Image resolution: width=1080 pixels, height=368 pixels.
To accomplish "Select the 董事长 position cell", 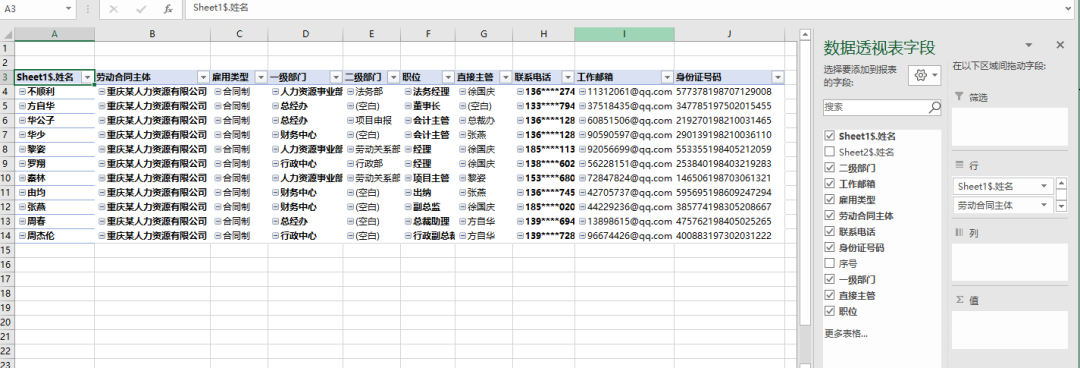I will point(428,105).
